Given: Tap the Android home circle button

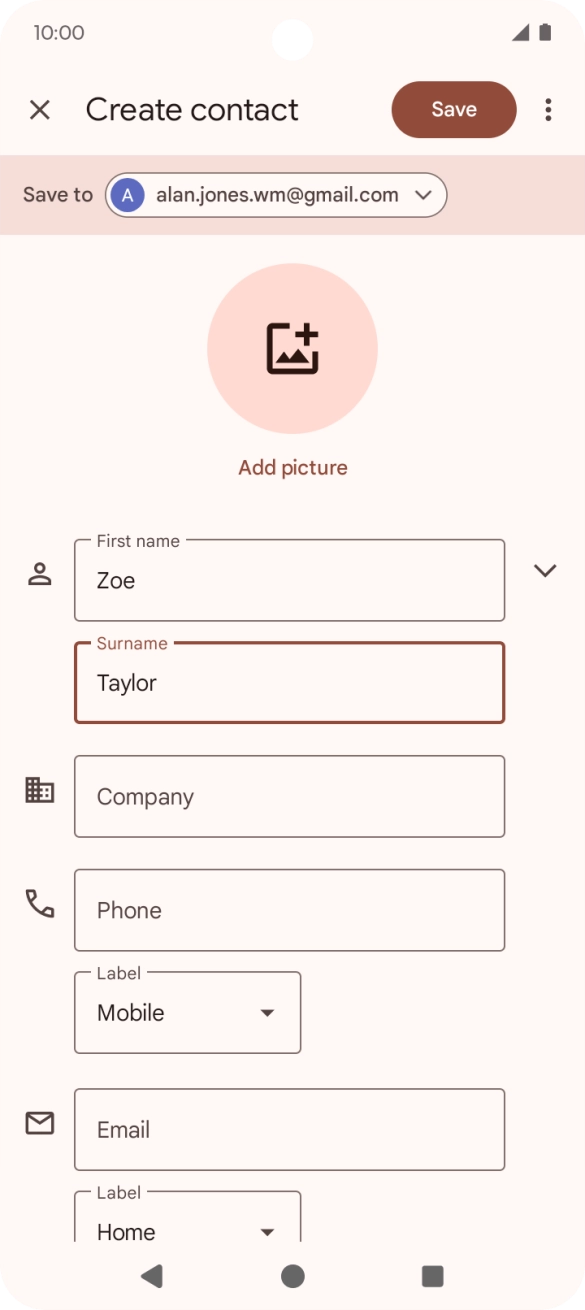Looking at the screenshot, I should click(x=293, y=1275).
